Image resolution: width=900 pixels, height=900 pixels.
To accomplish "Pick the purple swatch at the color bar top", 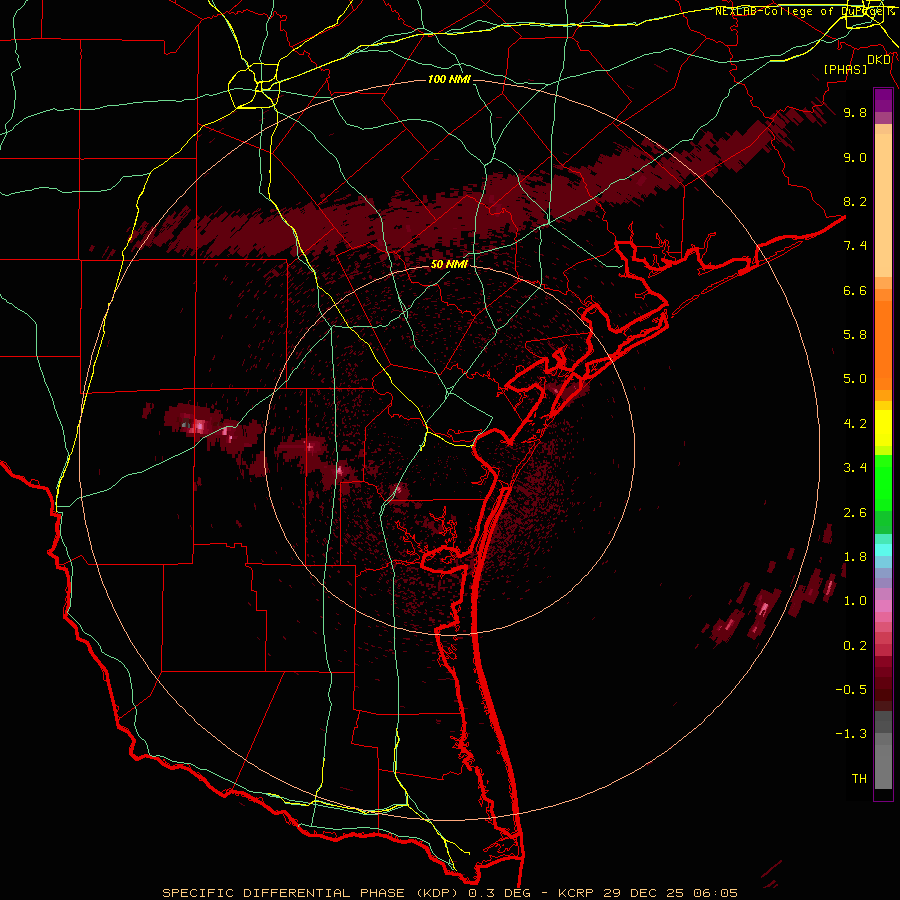I will pos(883,100).
